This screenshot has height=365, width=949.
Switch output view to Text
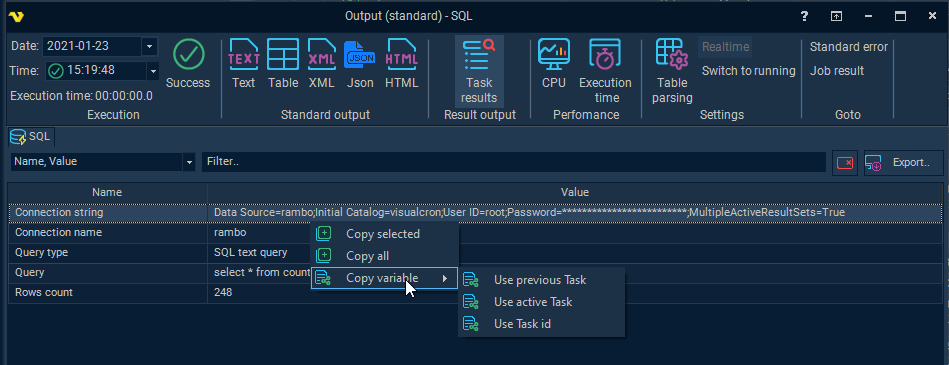point(243,64)
